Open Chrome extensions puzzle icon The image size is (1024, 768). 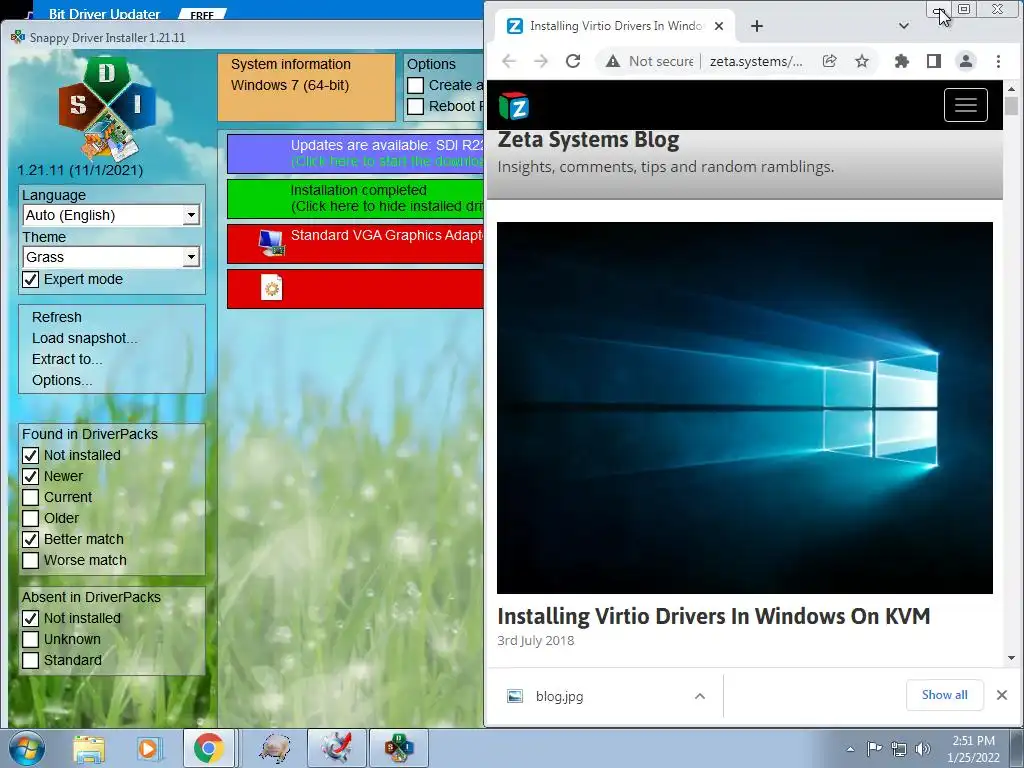902,61
